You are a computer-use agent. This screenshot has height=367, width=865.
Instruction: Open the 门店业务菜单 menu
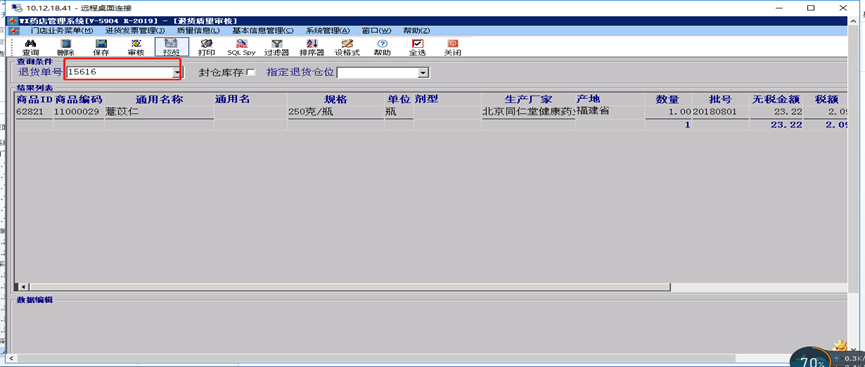(62, 30)
